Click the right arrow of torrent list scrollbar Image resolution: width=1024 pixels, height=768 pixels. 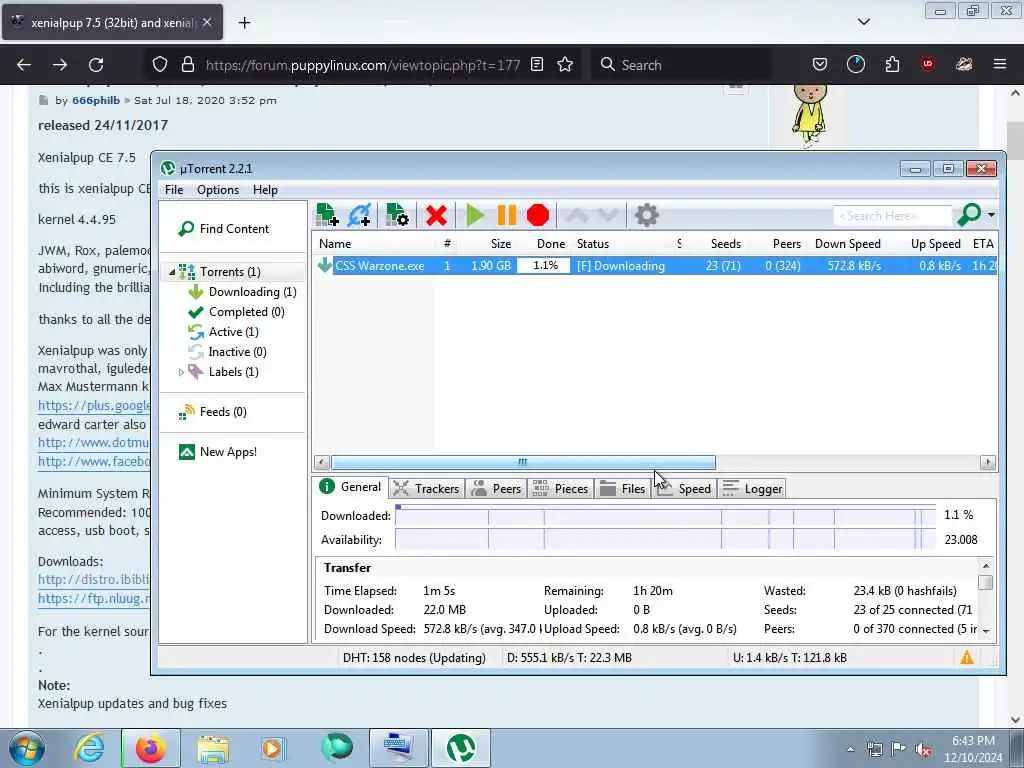coord(987,462)
